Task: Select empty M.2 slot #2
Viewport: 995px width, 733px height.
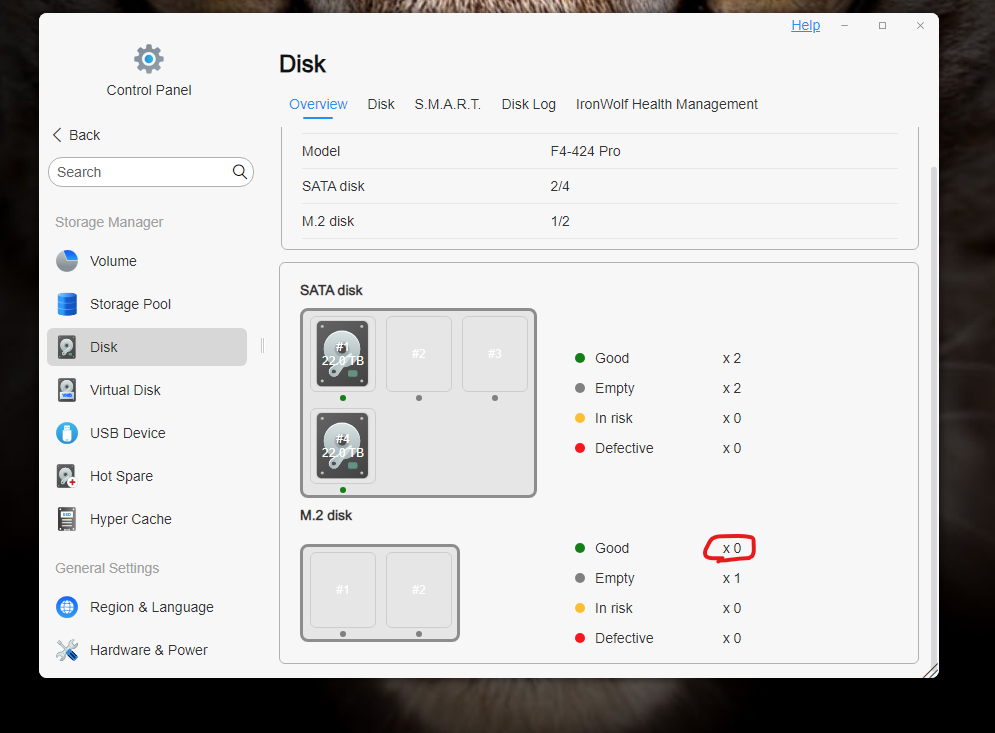Action: tap(419, 590)
